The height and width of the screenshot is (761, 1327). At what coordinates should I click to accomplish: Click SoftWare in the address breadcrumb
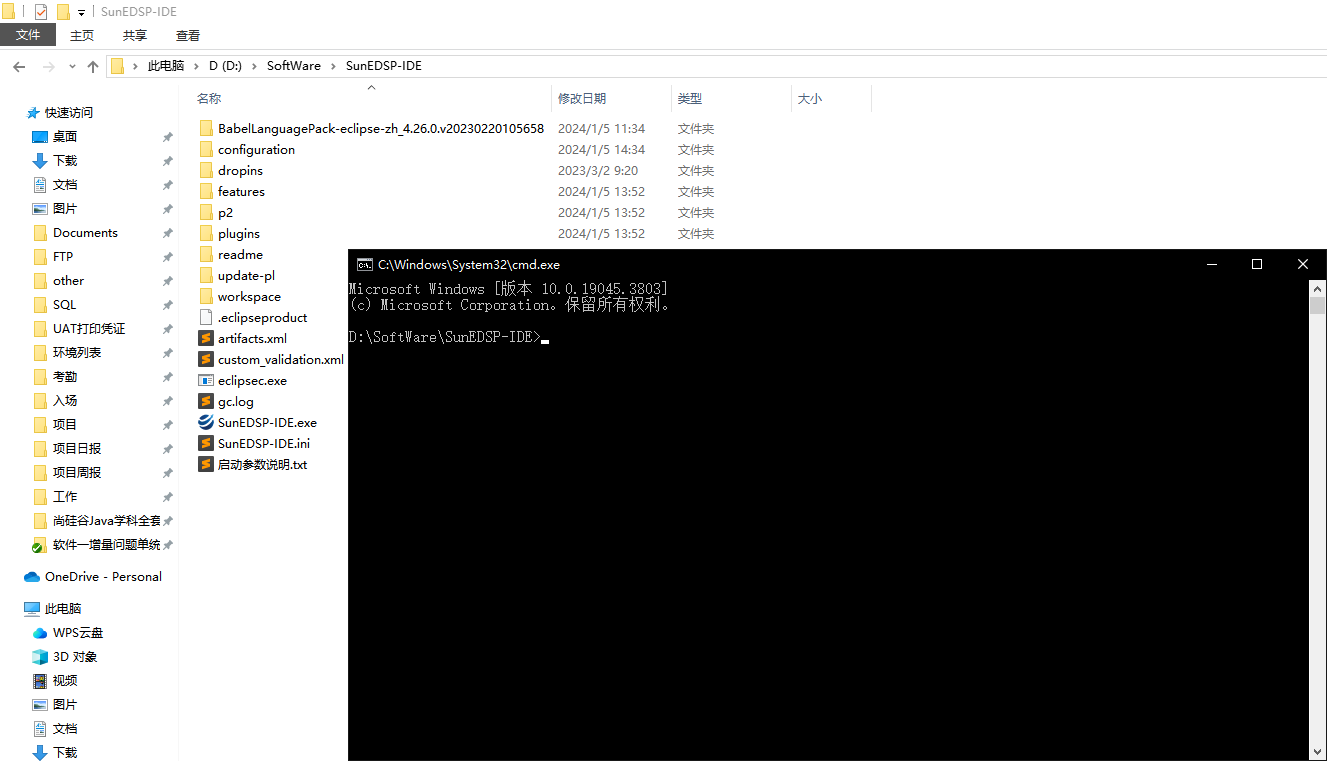point(294,66)
